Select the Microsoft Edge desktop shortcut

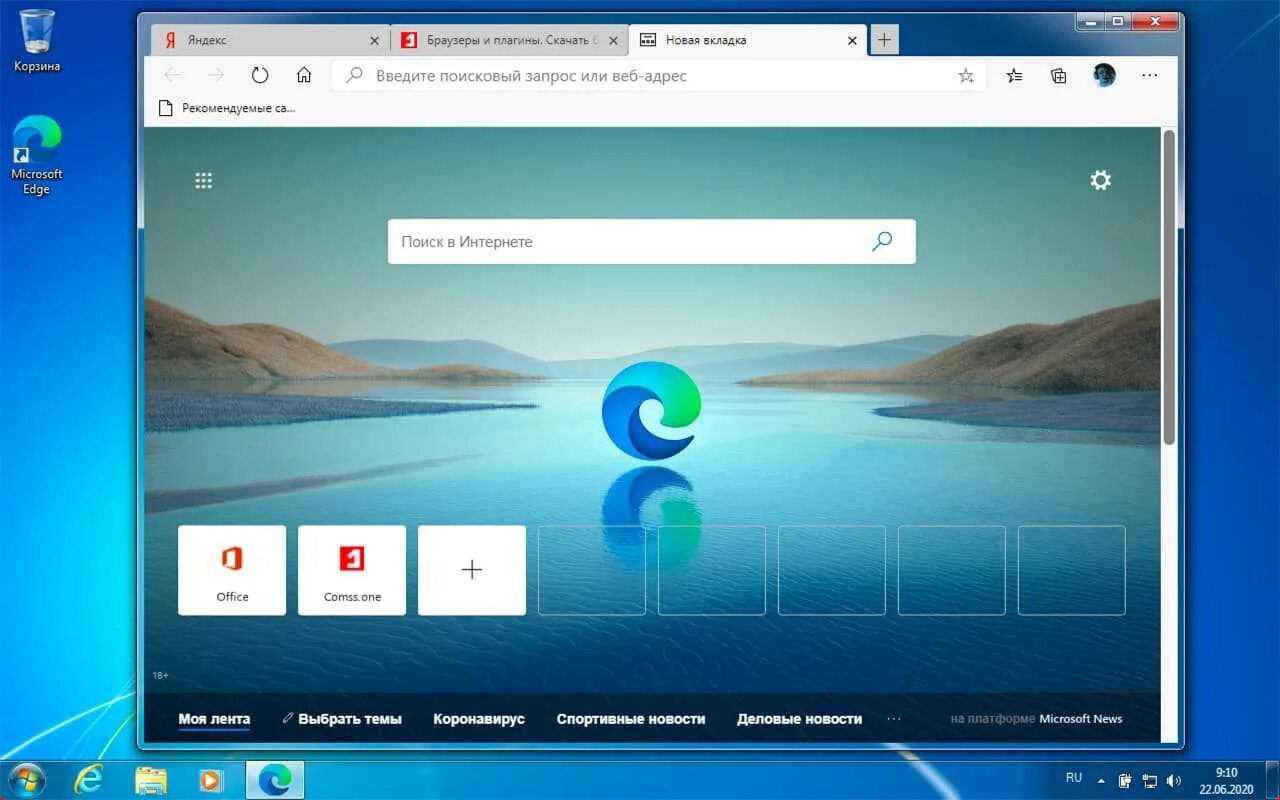(37, 155)
